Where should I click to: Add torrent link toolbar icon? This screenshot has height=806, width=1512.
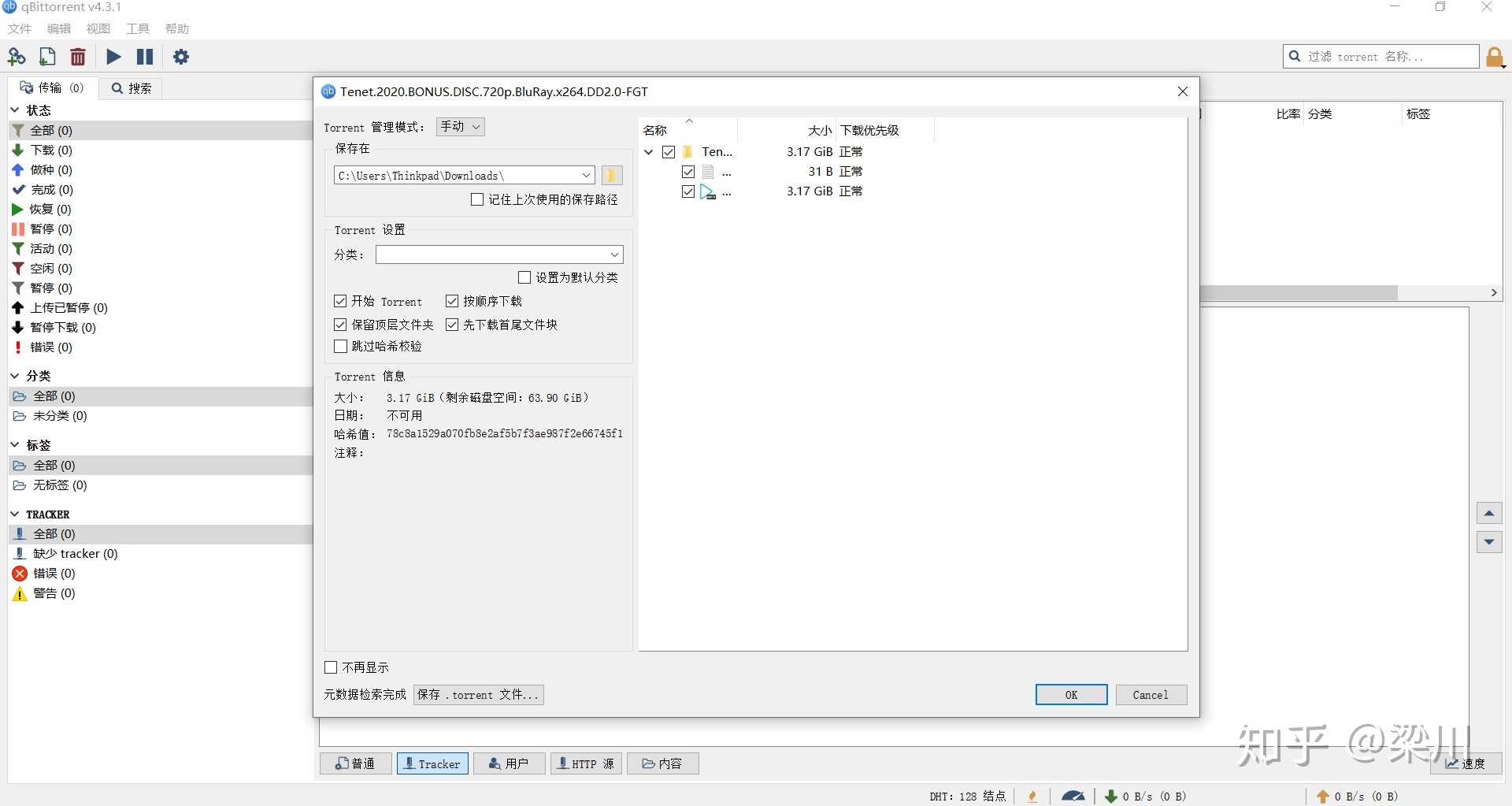[x=17, y=57]
